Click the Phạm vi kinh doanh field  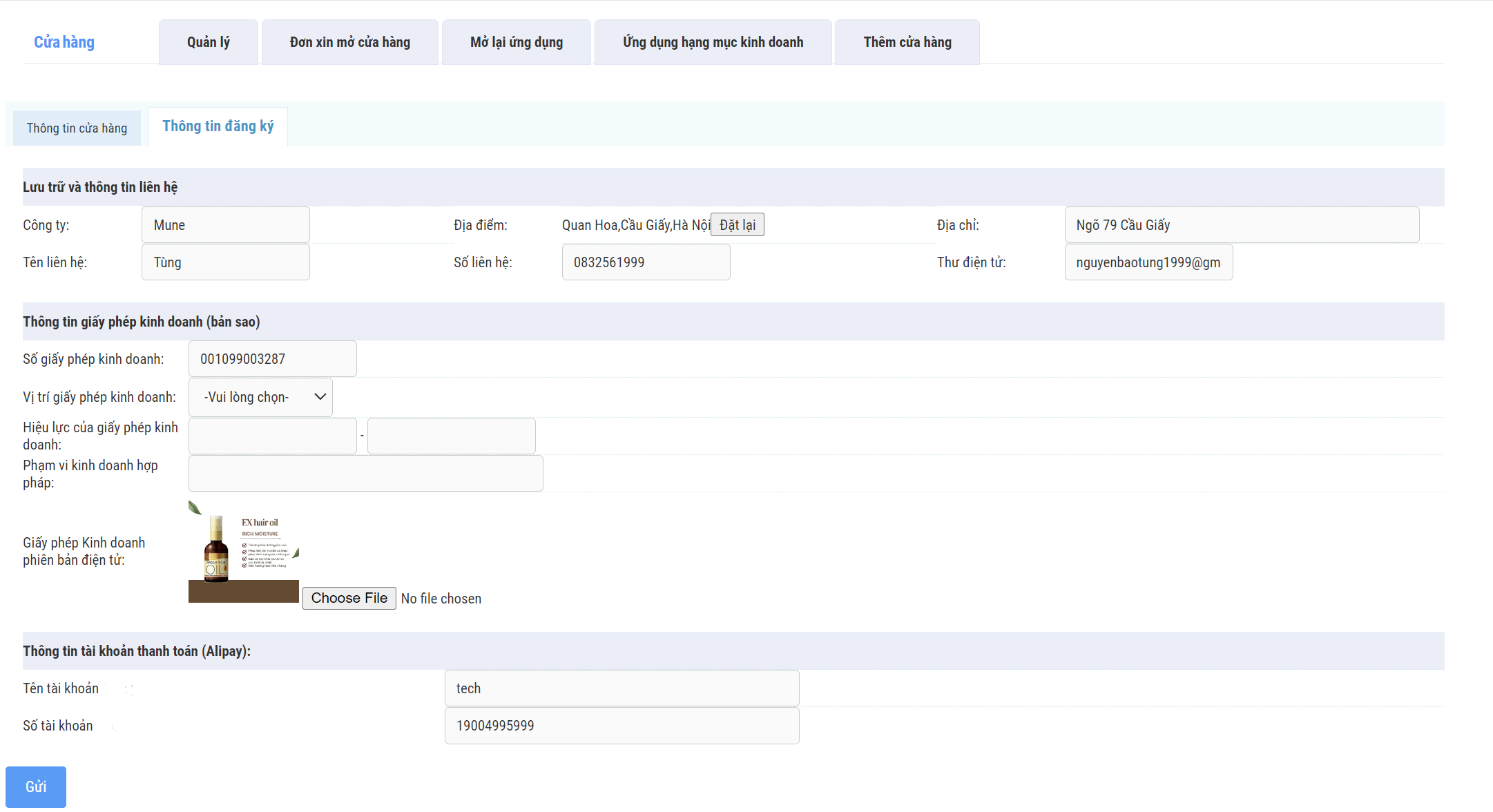[365, 474]
